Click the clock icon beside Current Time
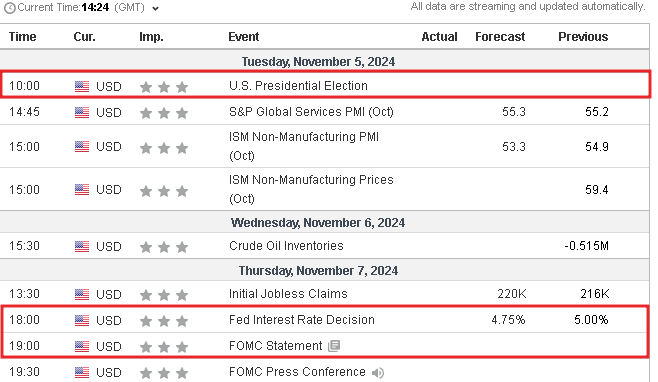This screenshot has height=382, width=658. tap(10, 8)
